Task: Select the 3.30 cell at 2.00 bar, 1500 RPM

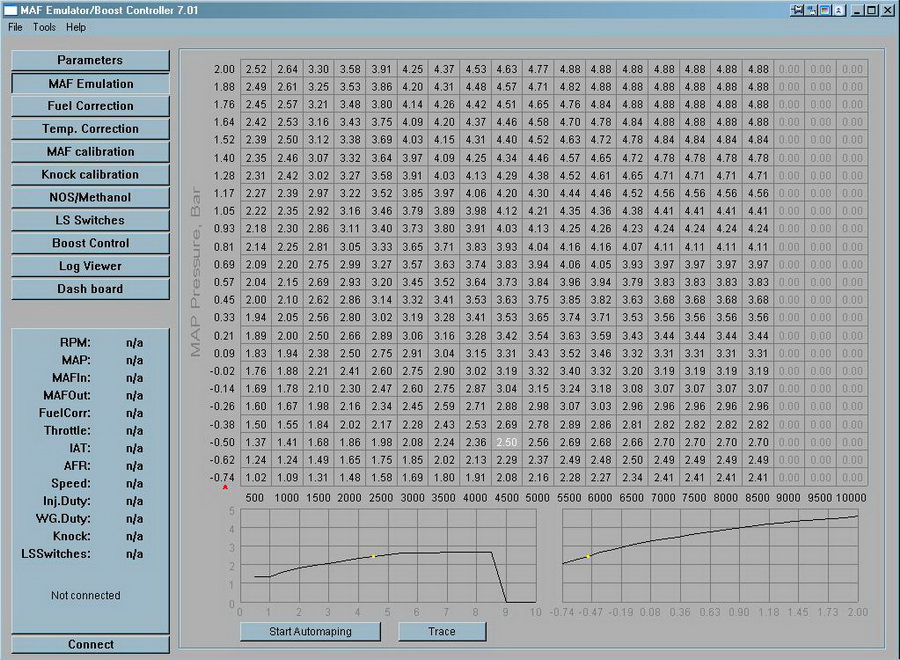Action: (319, 69)
